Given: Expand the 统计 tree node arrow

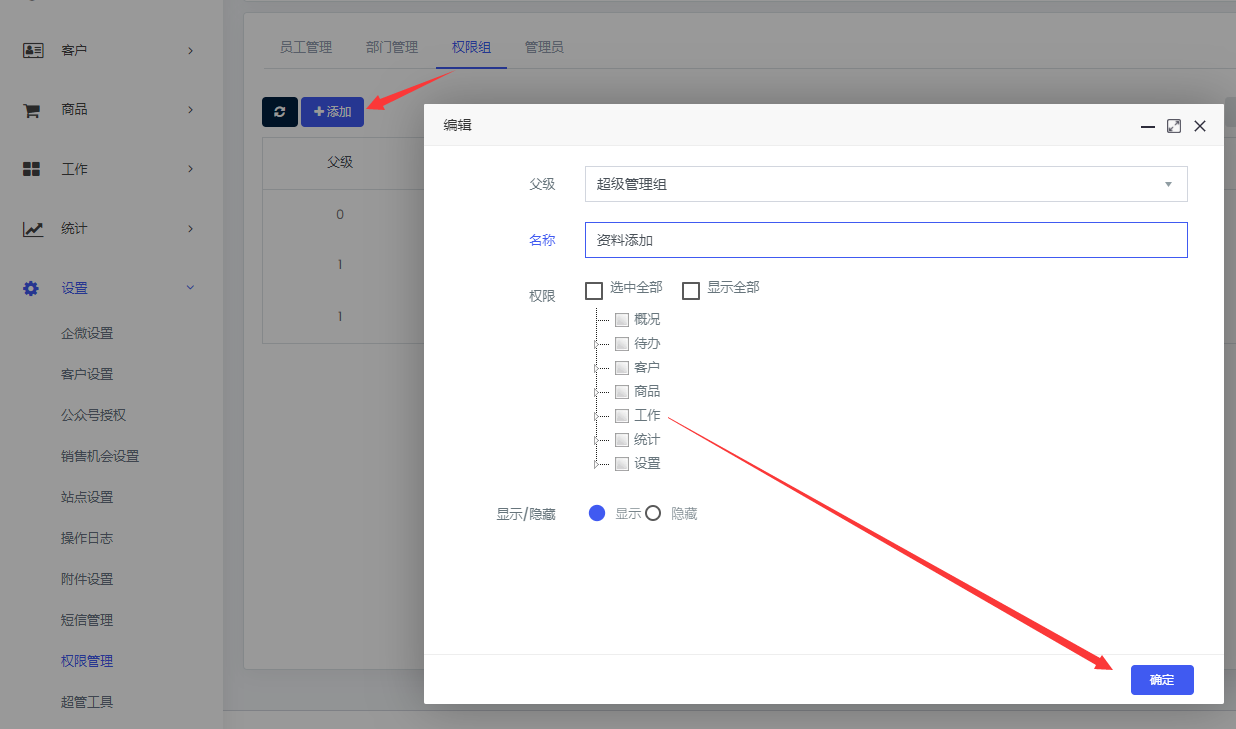Looking at the screenshot, I should point(596,441).
